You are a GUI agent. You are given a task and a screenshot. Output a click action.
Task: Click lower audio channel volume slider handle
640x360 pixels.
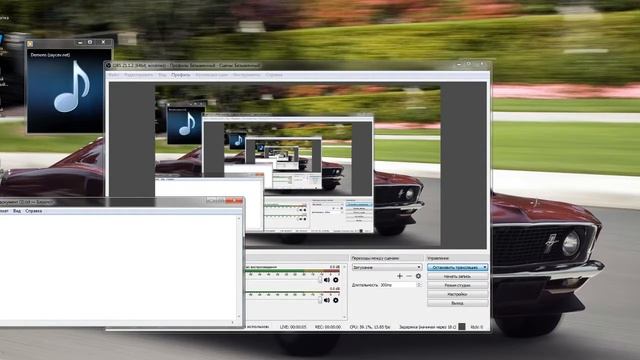pos(320,300)
